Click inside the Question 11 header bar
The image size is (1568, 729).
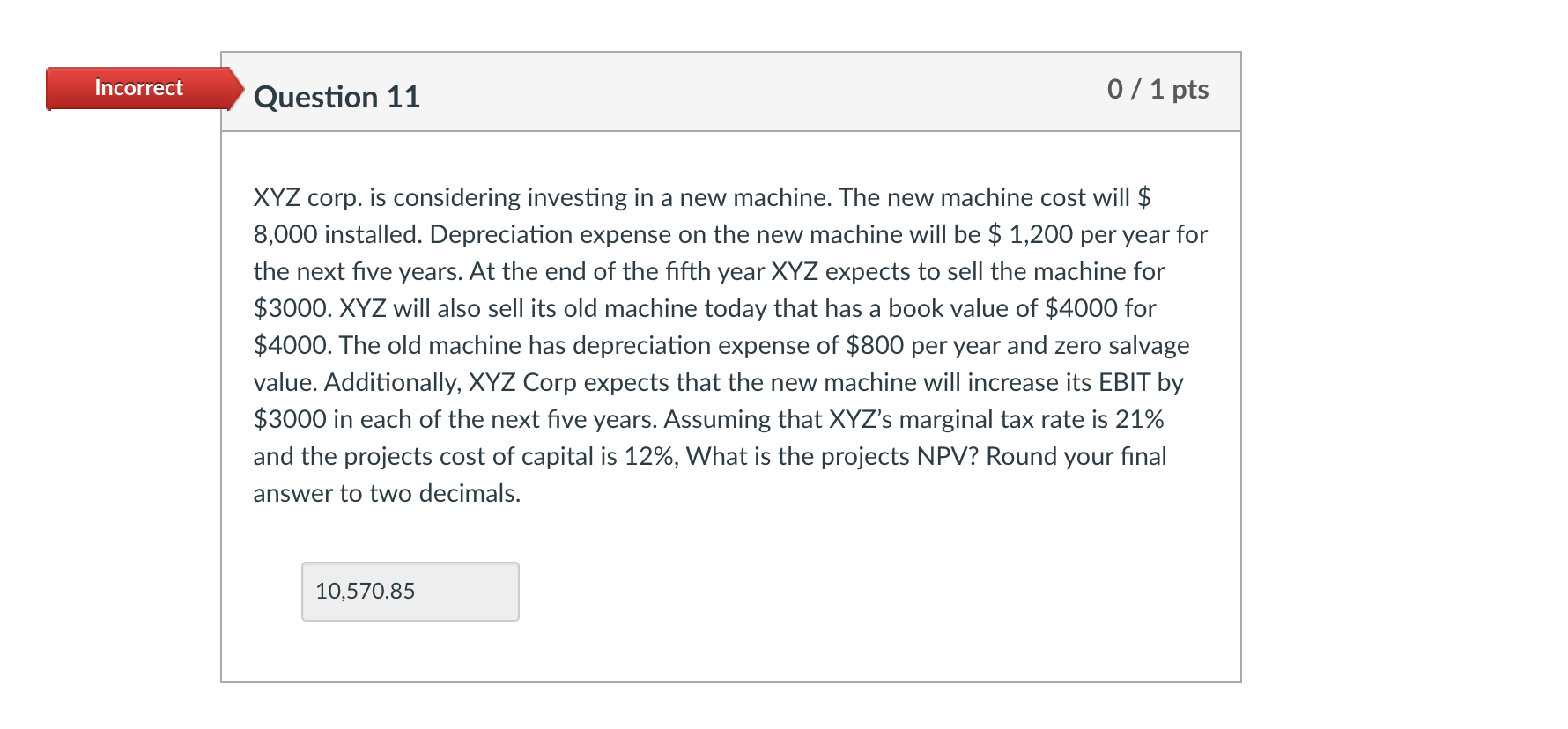[x=705, y=92]
